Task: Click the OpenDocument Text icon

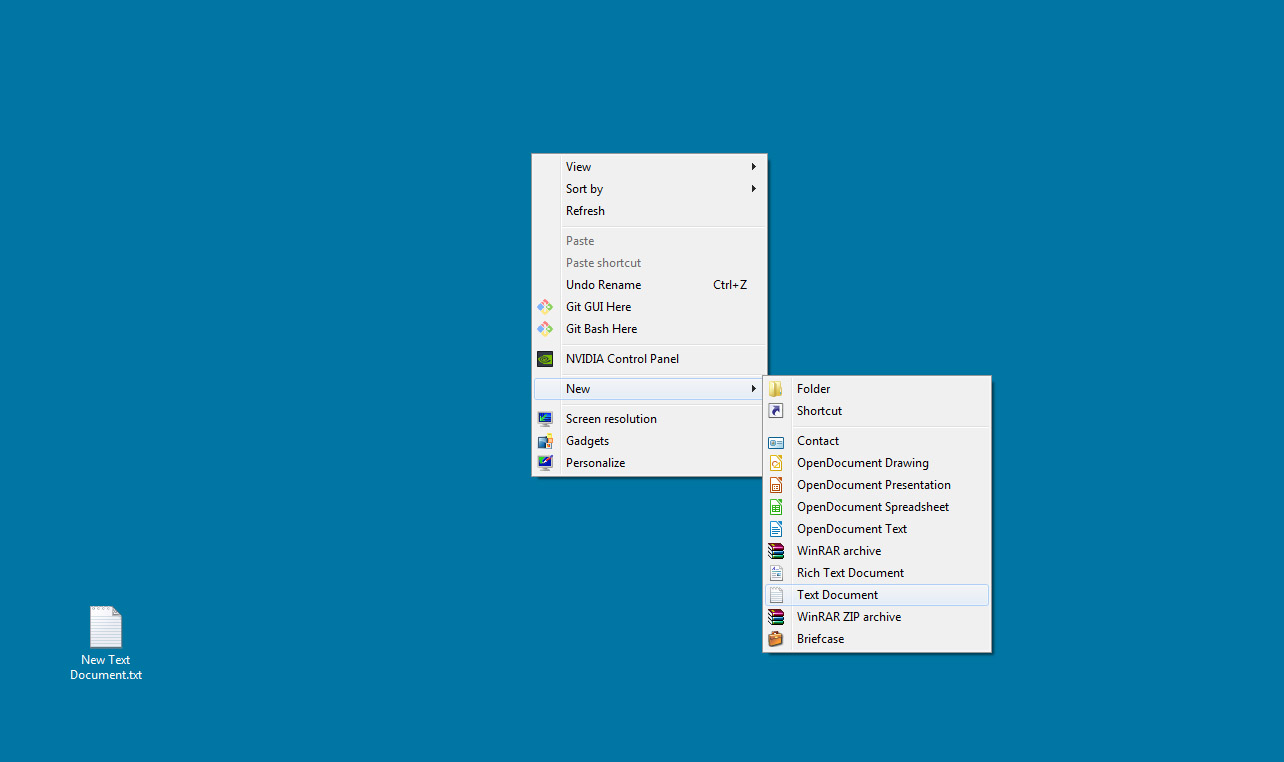Action: [x=776, y=529]
